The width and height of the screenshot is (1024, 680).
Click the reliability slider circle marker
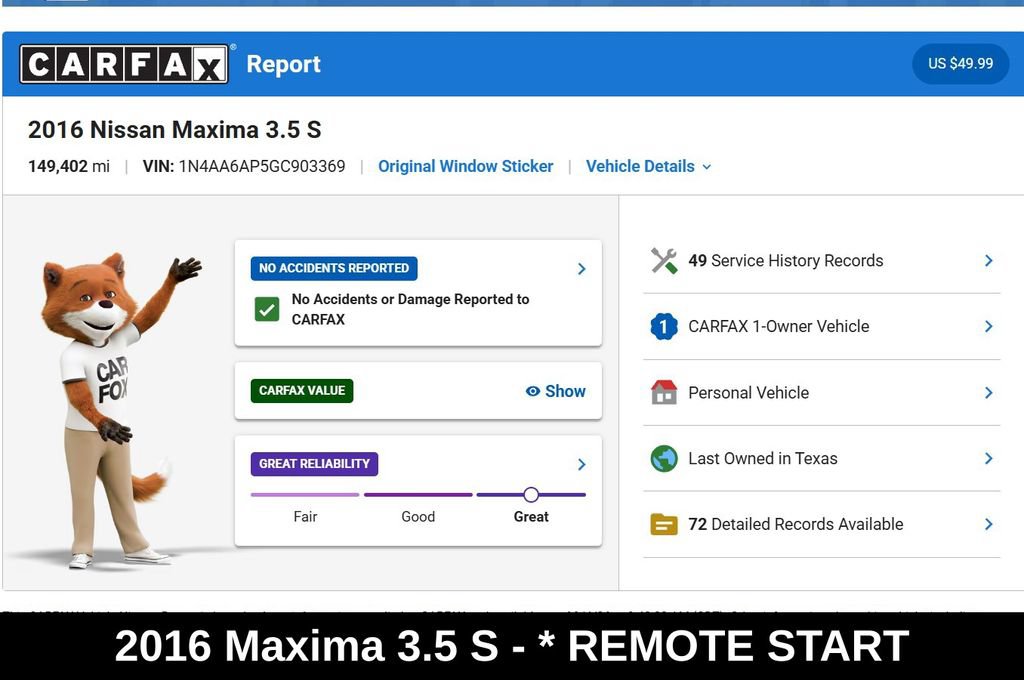[x=531, y=494]
